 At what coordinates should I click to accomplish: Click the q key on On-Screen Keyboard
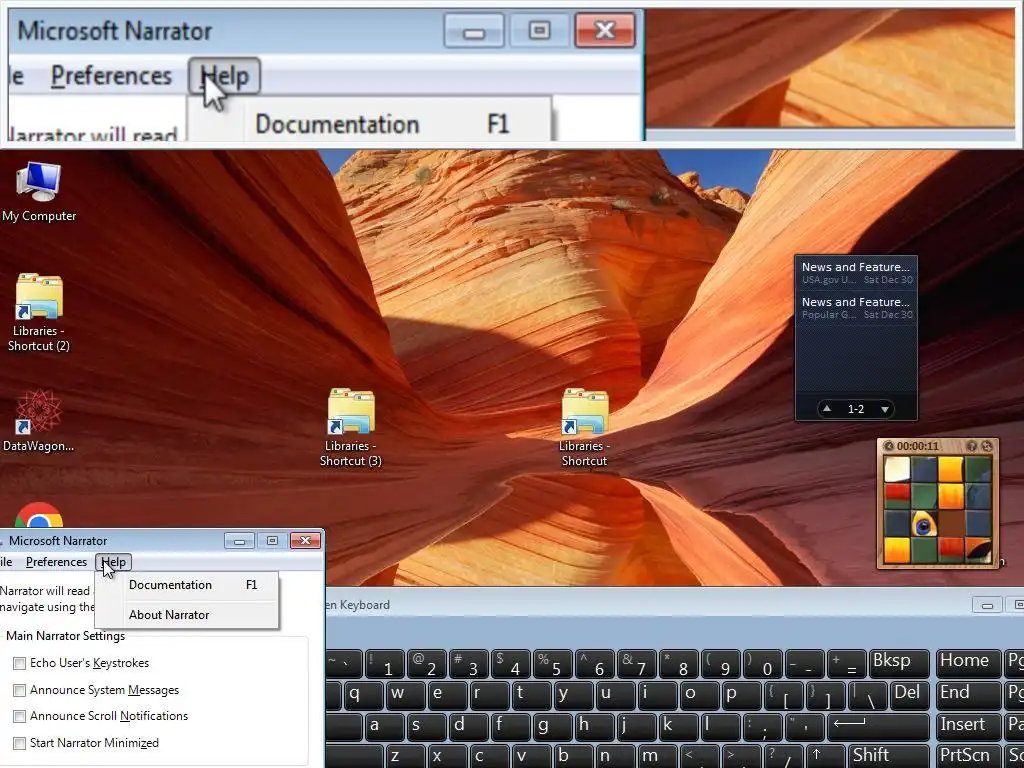(362, 696)
